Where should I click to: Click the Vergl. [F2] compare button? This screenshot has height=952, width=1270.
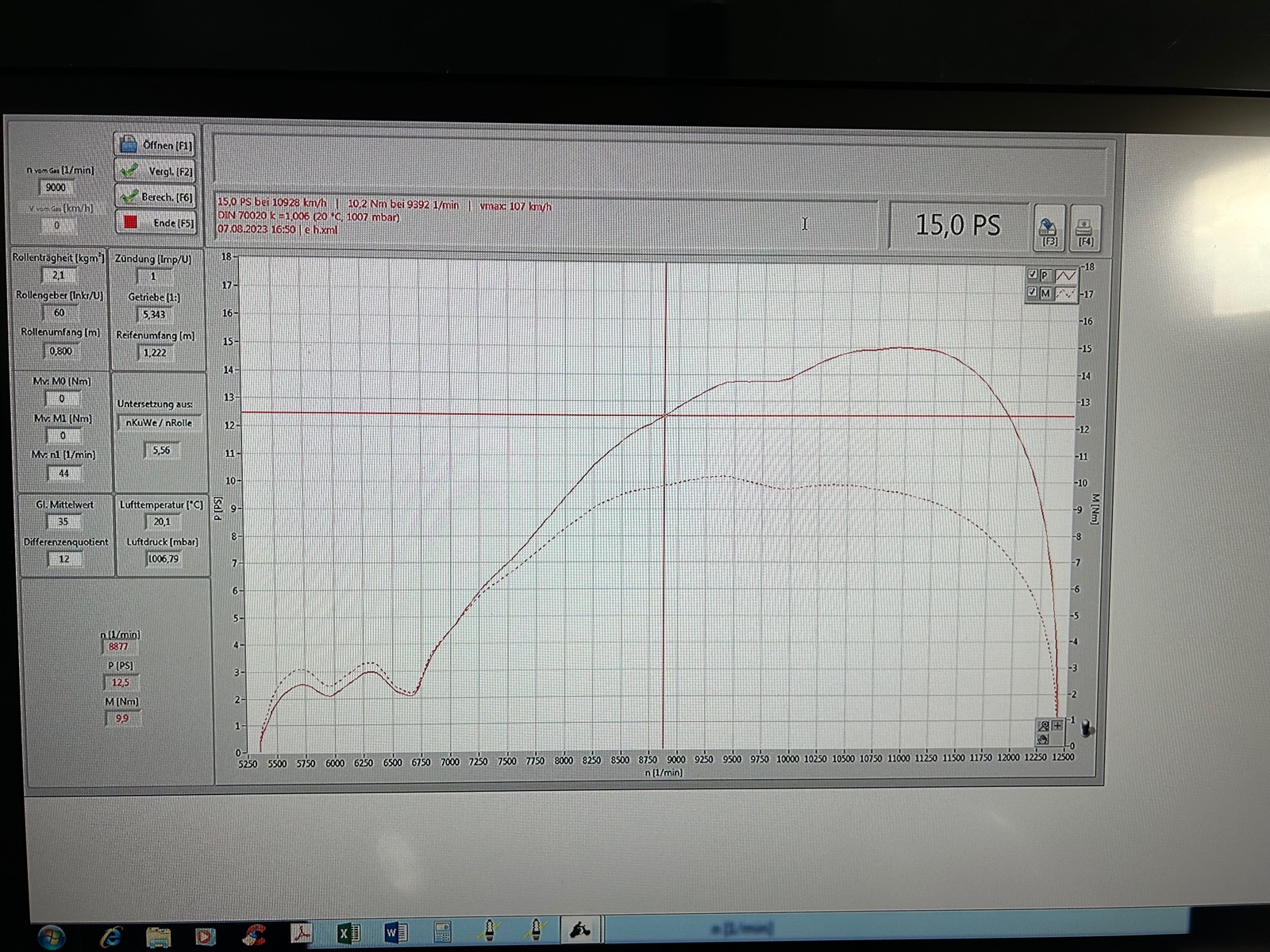coord(156,171)
